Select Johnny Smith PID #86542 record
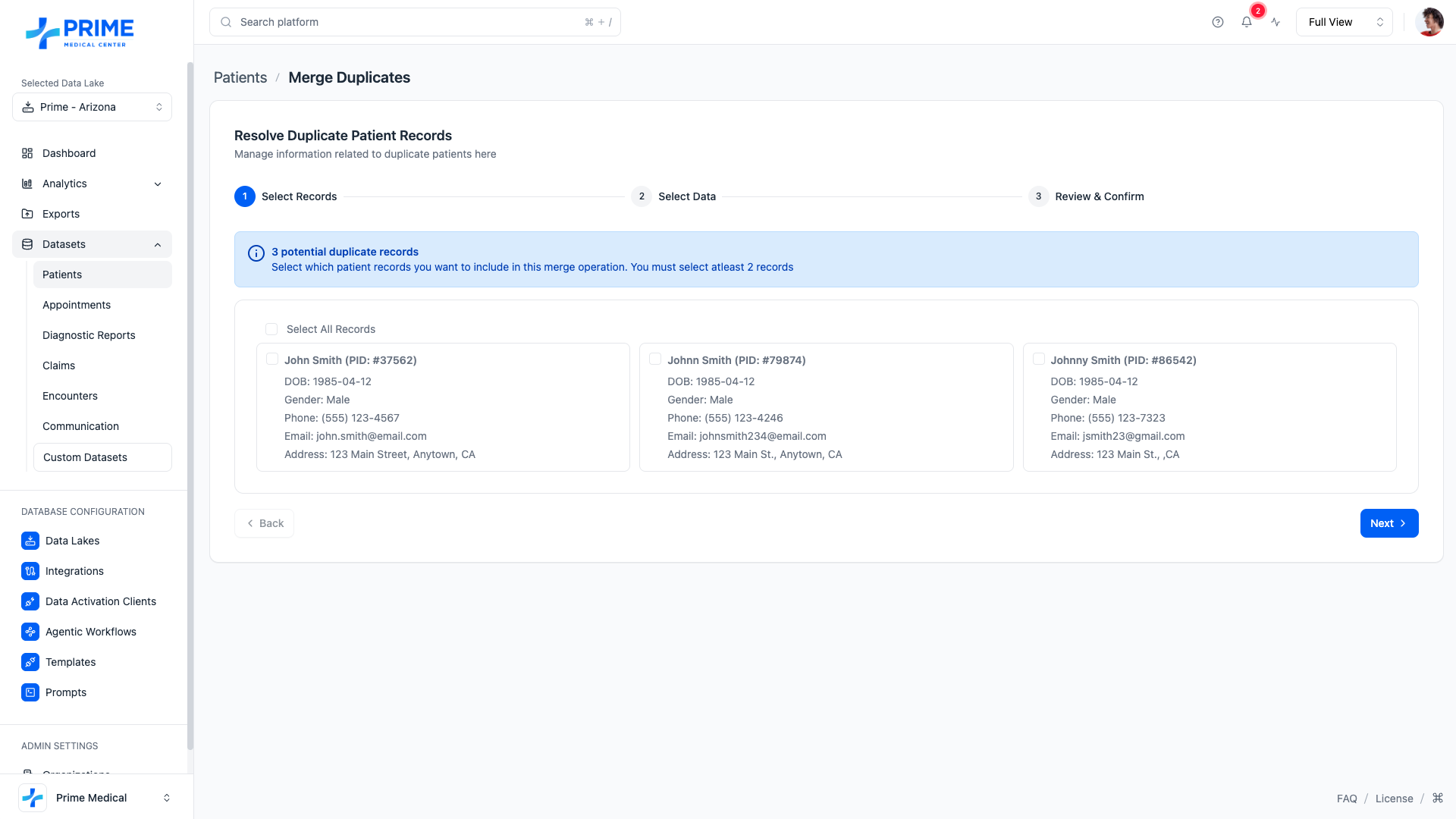The image size is (1456, 819). [x=1039, y=359]
